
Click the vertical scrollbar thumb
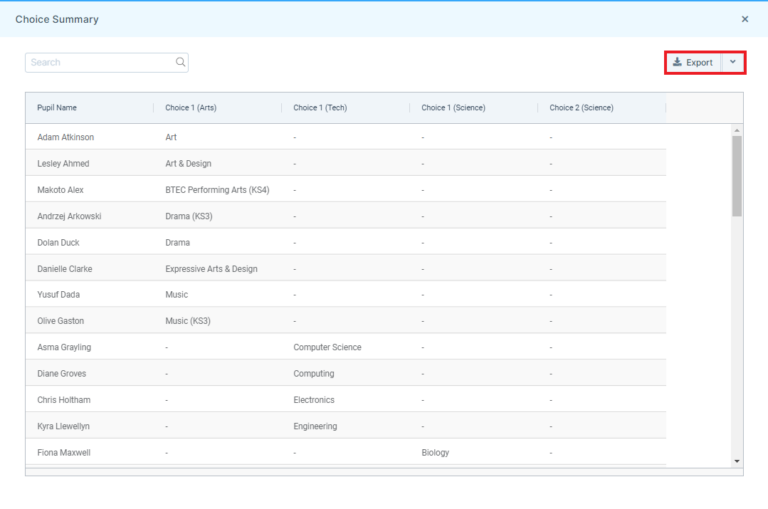coord(737,175)
